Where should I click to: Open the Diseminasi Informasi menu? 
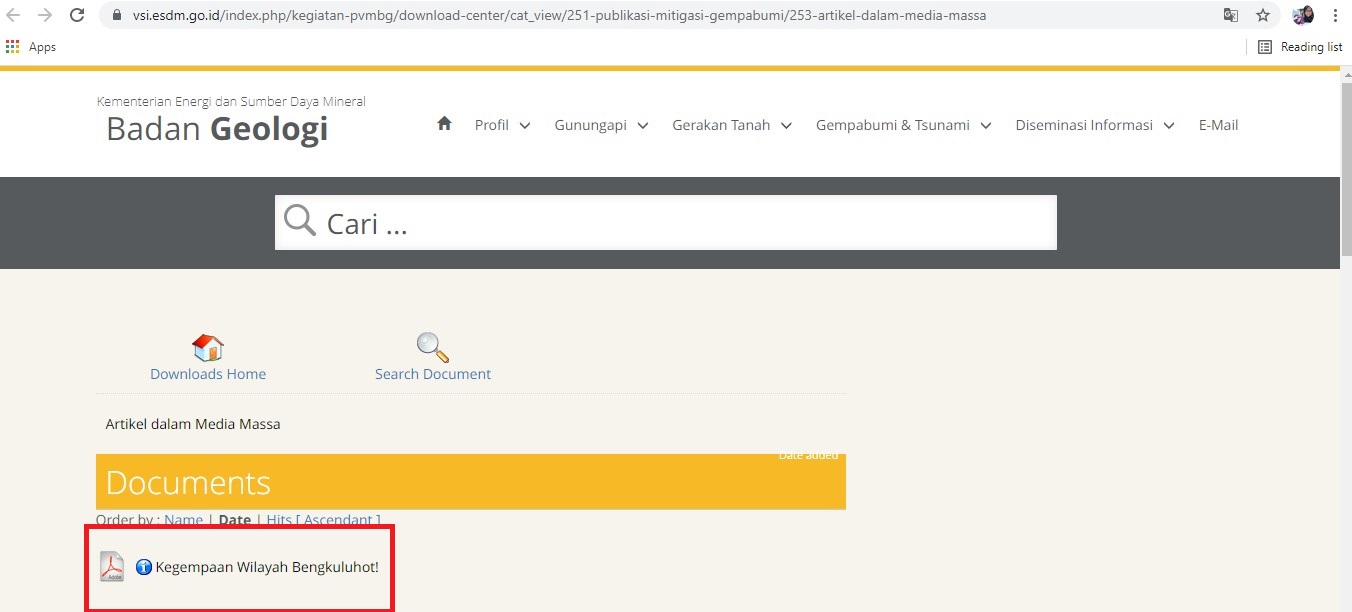pyautogui.click(x=1094, y=125)
